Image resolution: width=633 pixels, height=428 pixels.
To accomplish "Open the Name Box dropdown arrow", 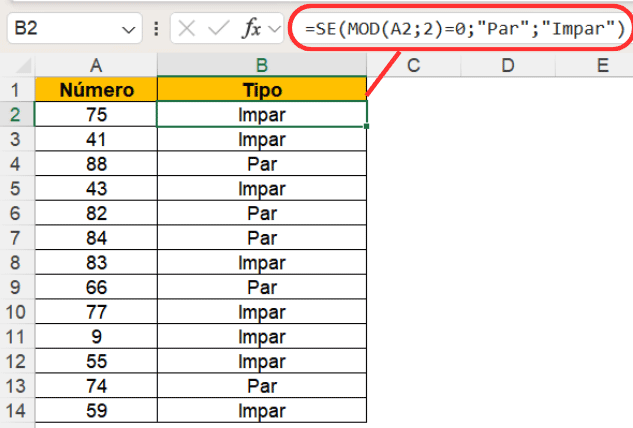I will [x=126, y=30].
